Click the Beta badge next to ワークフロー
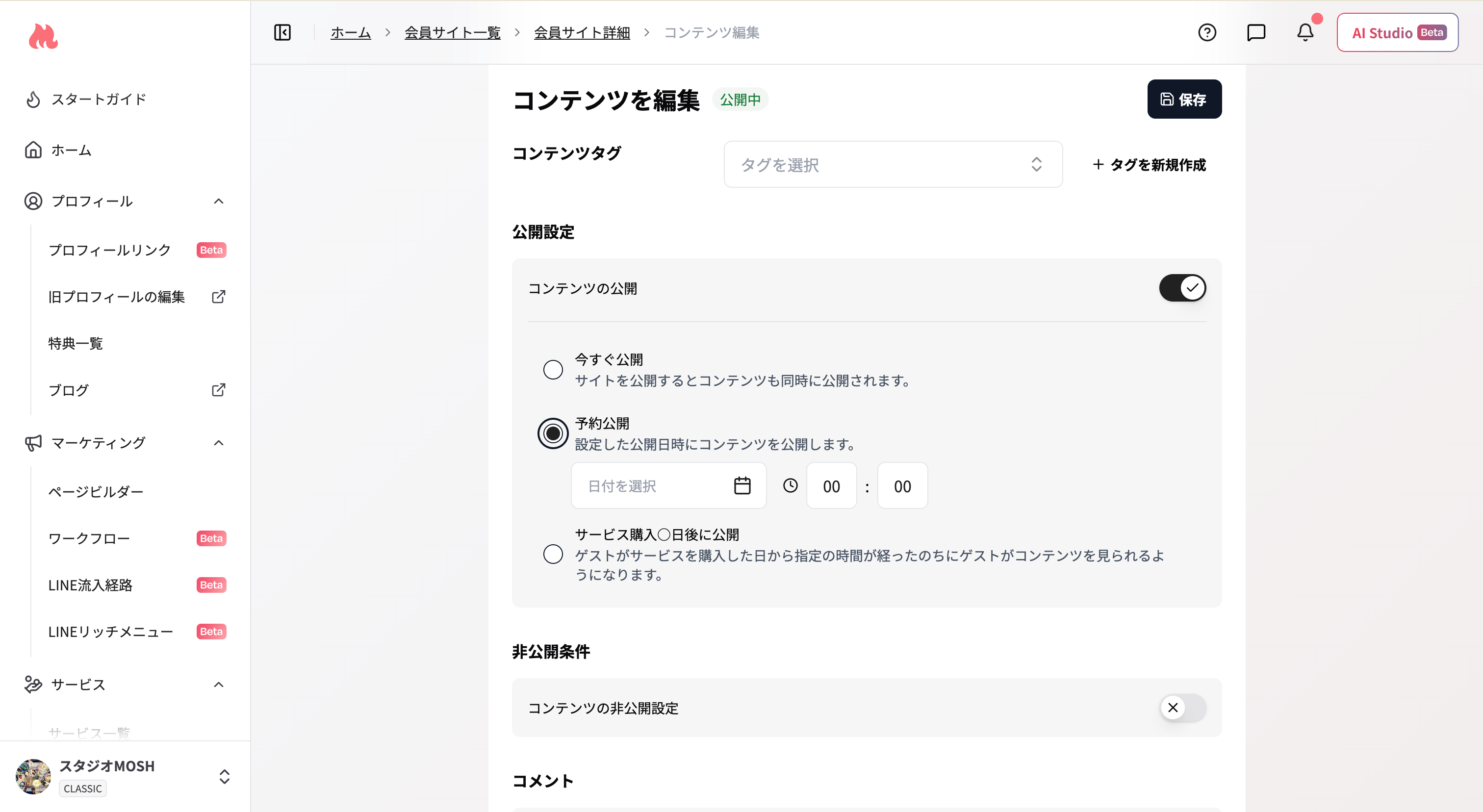The height and width of the screenshot is (812, 1483). (x=211, y=539)
